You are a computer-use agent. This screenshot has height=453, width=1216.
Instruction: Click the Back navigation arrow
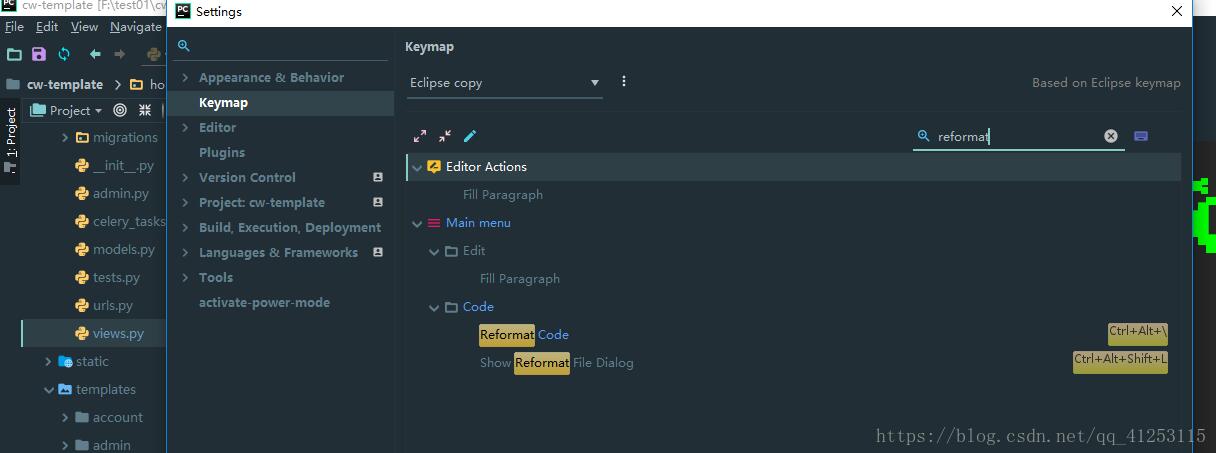click(95, 54)
